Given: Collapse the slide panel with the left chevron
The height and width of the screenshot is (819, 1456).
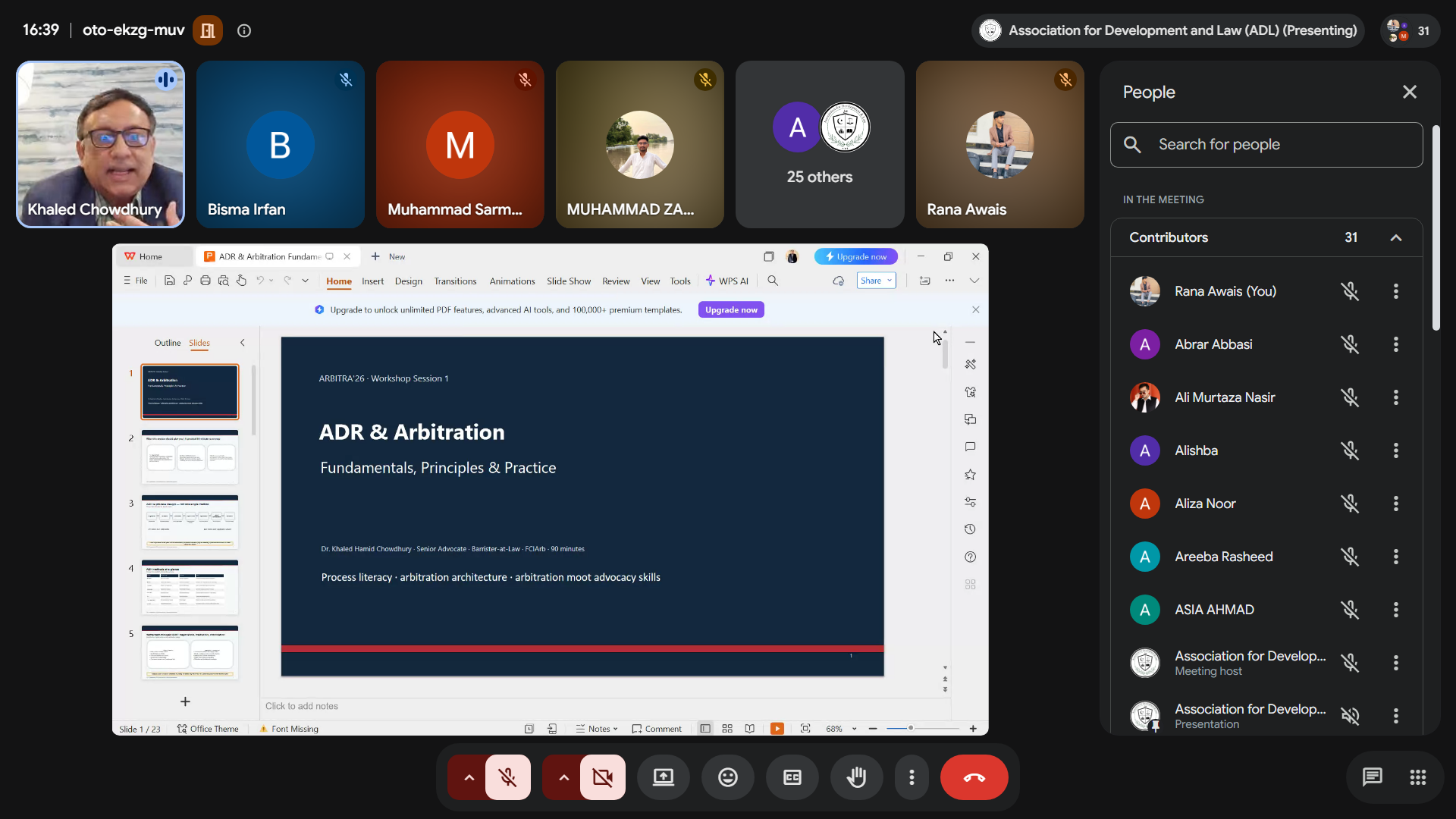Looking at the screenshot, I should (x=243, y=343).
